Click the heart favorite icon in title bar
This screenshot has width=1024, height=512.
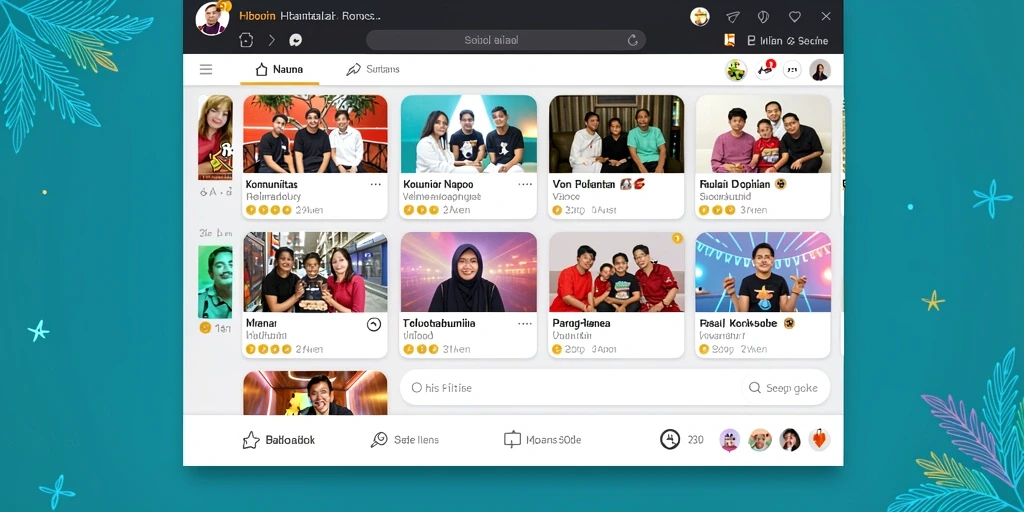[794, 17]
